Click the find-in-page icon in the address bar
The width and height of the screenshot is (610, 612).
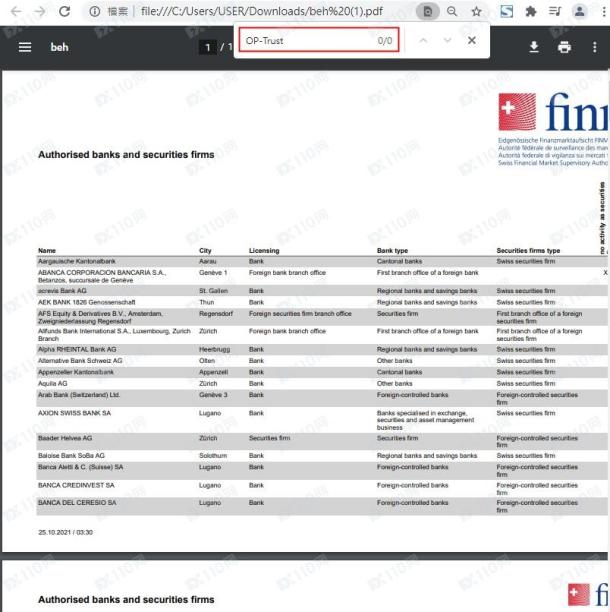[x=428, y=12]
